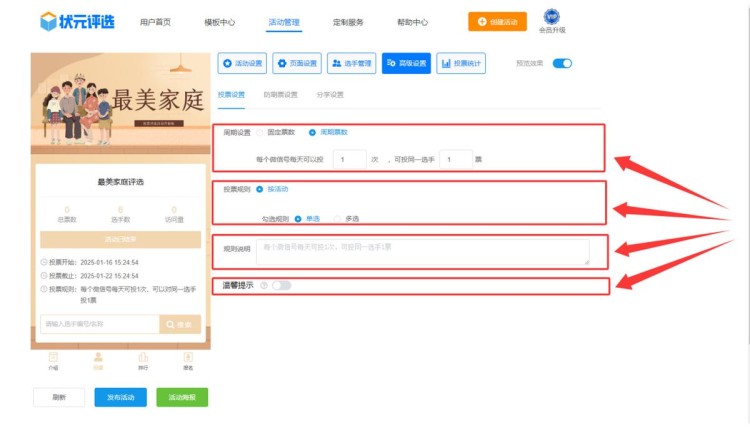This screenshot has width=750, height=428.
Task: Click the VIP 会员升级 badge icon
Action: 552,17
